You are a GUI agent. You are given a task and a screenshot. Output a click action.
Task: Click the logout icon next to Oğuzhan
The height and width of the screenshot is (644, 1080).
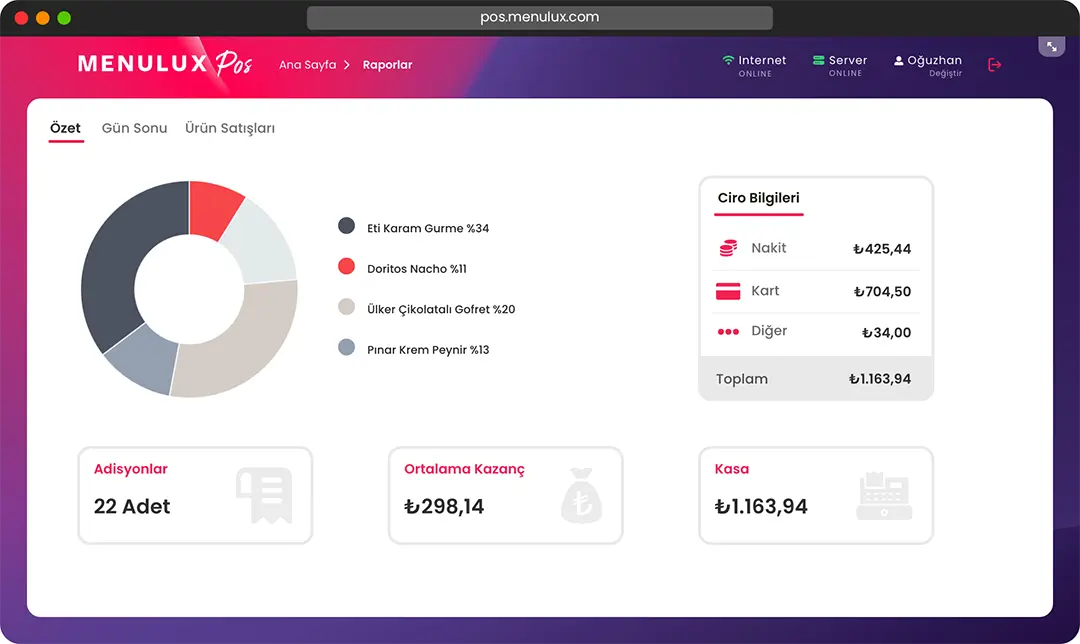coord(994,65)
